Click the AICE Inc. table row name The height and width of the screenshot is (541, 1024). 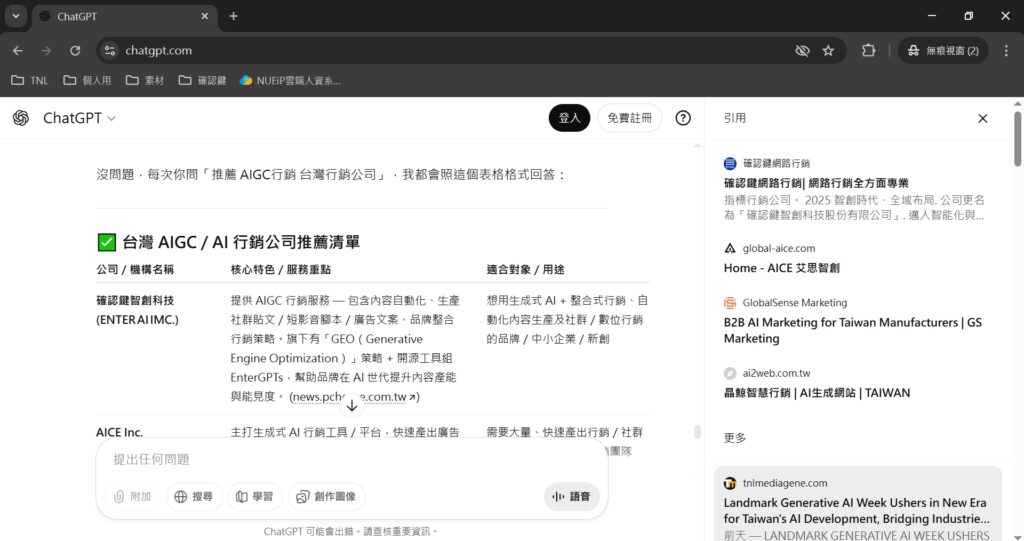(119, 432)
